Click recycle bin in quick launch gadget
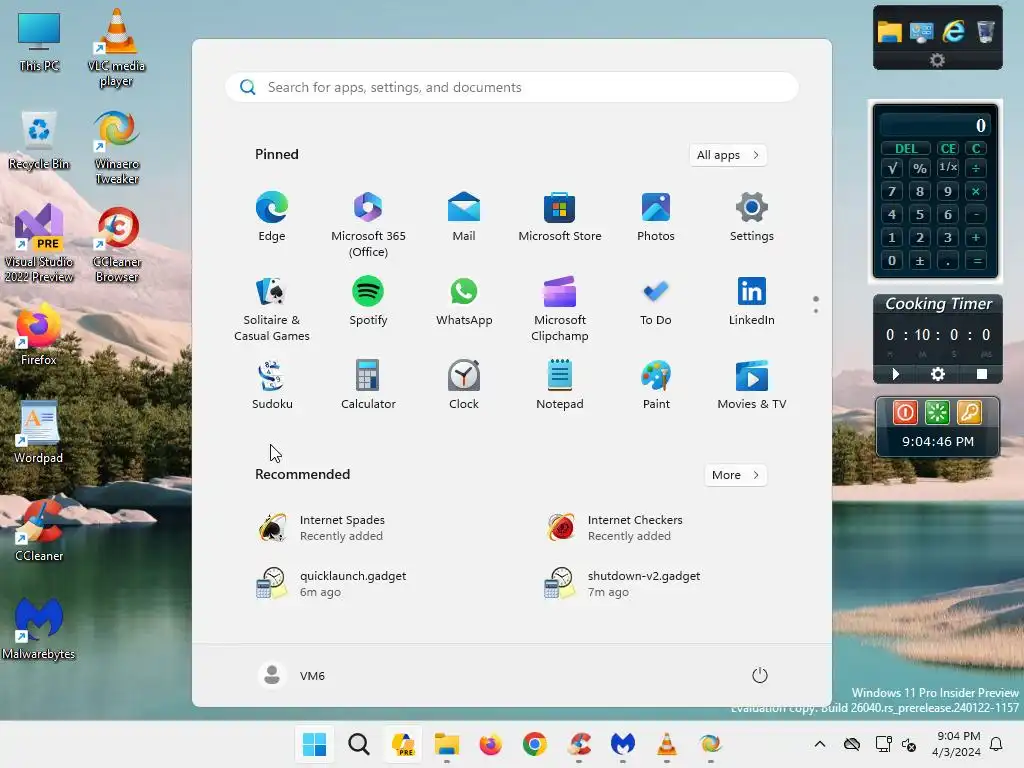1024x768 pixels. [x=985, y=31]
